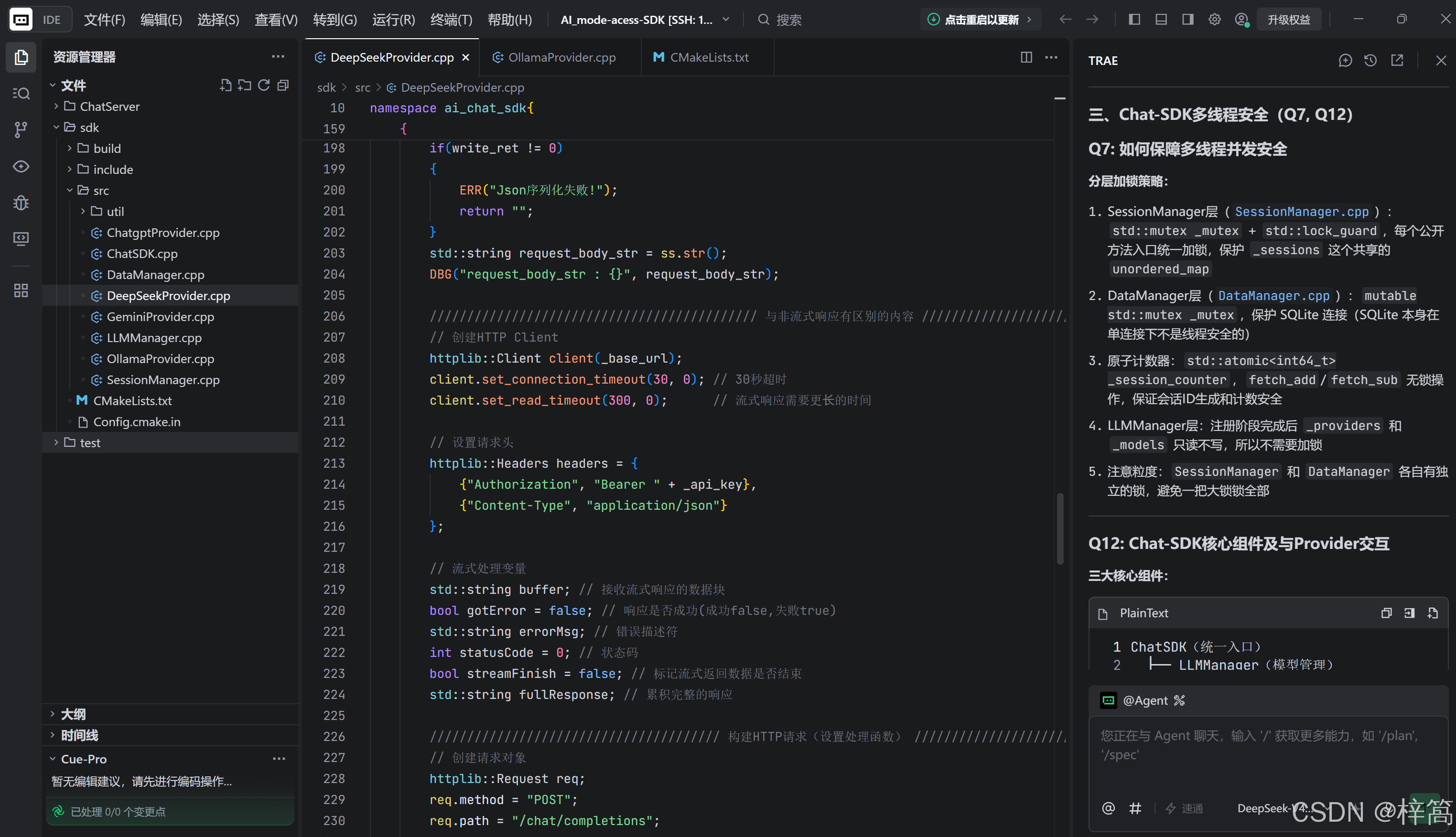Open TRAE chat history
The image size is (1456, 837).
click(x=1370, y=60)
